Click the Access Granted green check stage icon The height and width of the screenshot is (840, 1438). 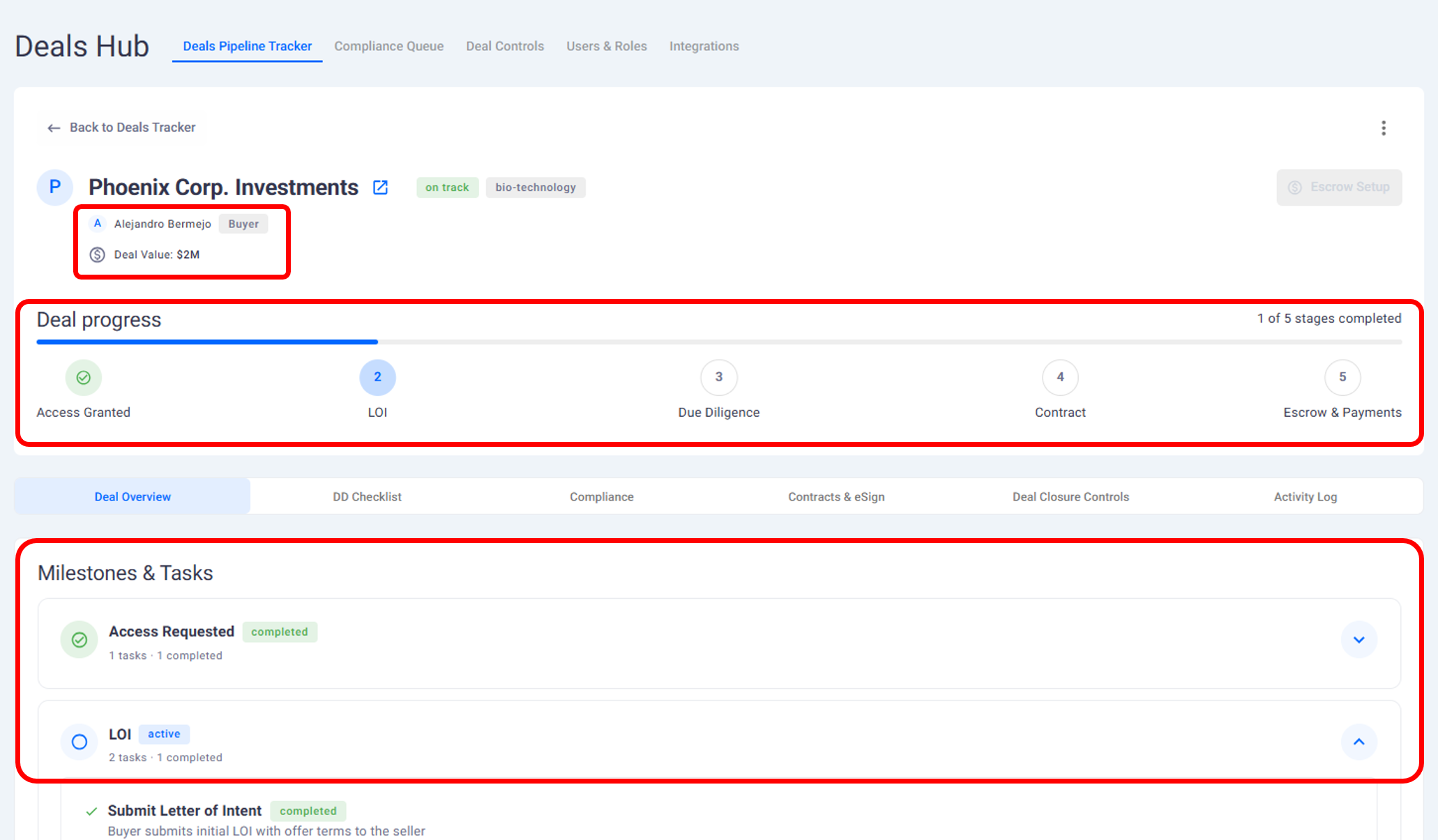[84, 377]
